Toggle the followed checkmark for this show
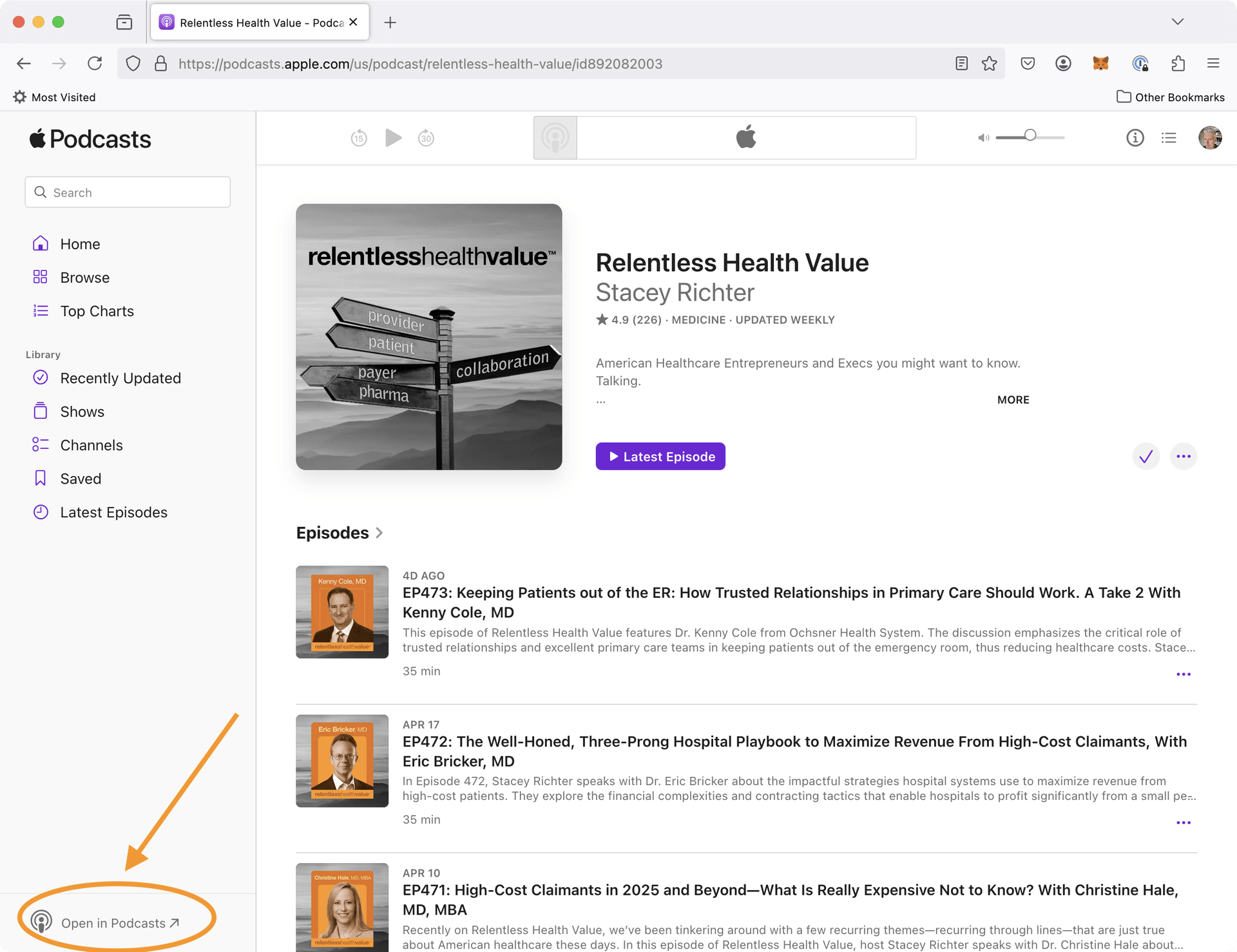Screen dimensions: 1237x952 click(x=1146, y=457)
